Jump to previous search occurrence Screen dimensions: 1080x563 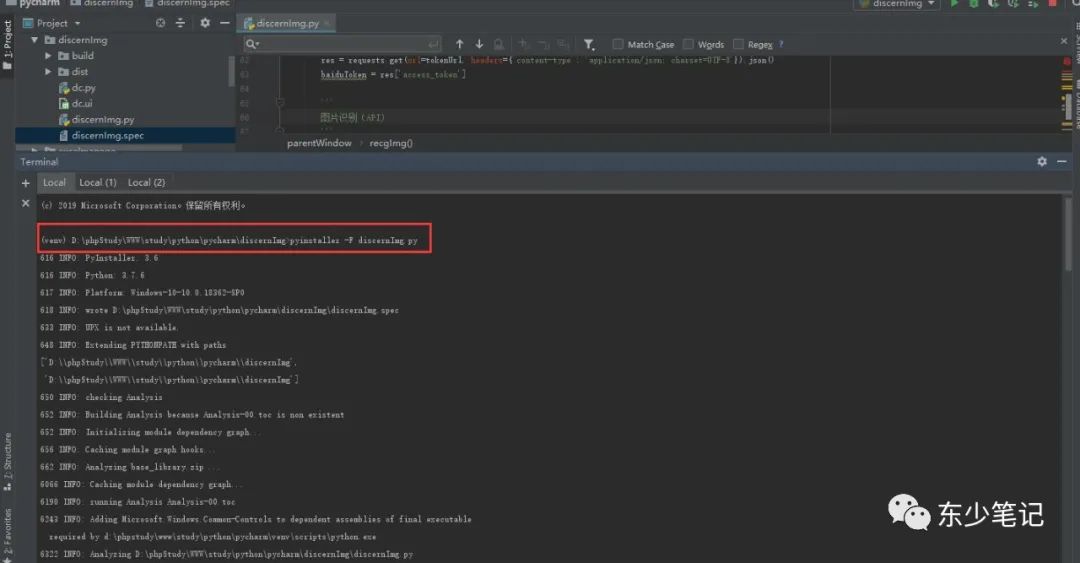(x=459, y=44)
